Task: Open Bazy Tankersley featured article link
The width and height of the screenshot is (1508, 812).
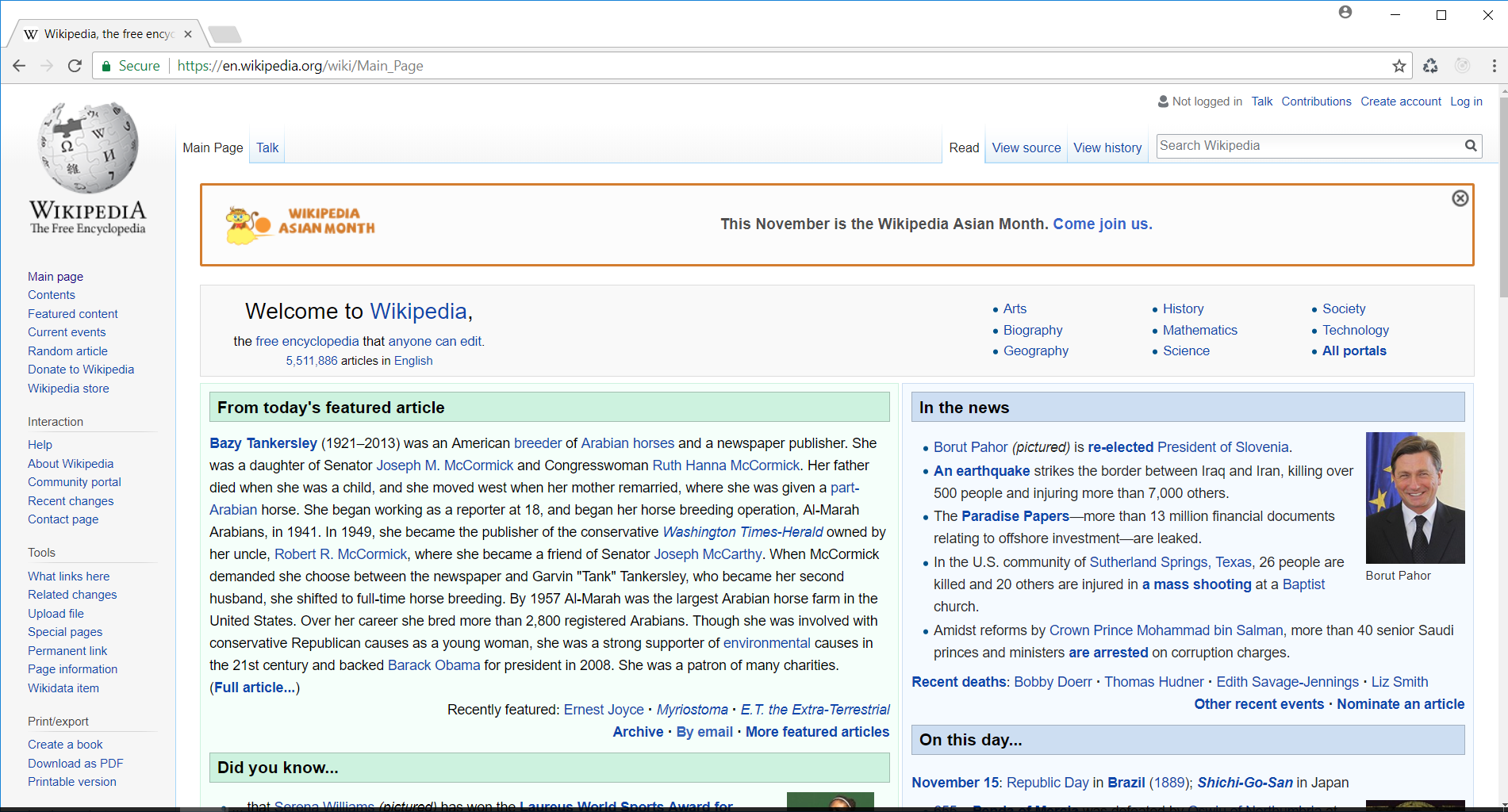Action: [263, 443]
